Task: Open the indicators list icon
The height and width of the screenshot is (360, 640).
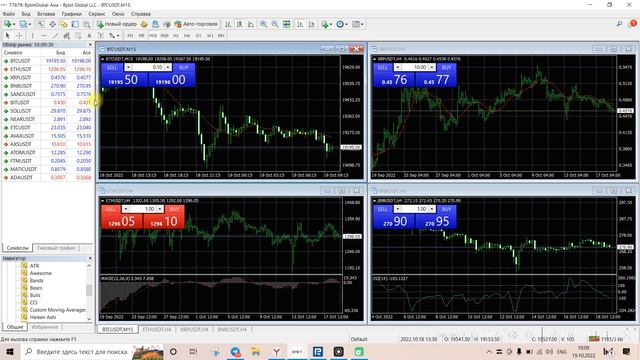Action: tap(325, 24)
